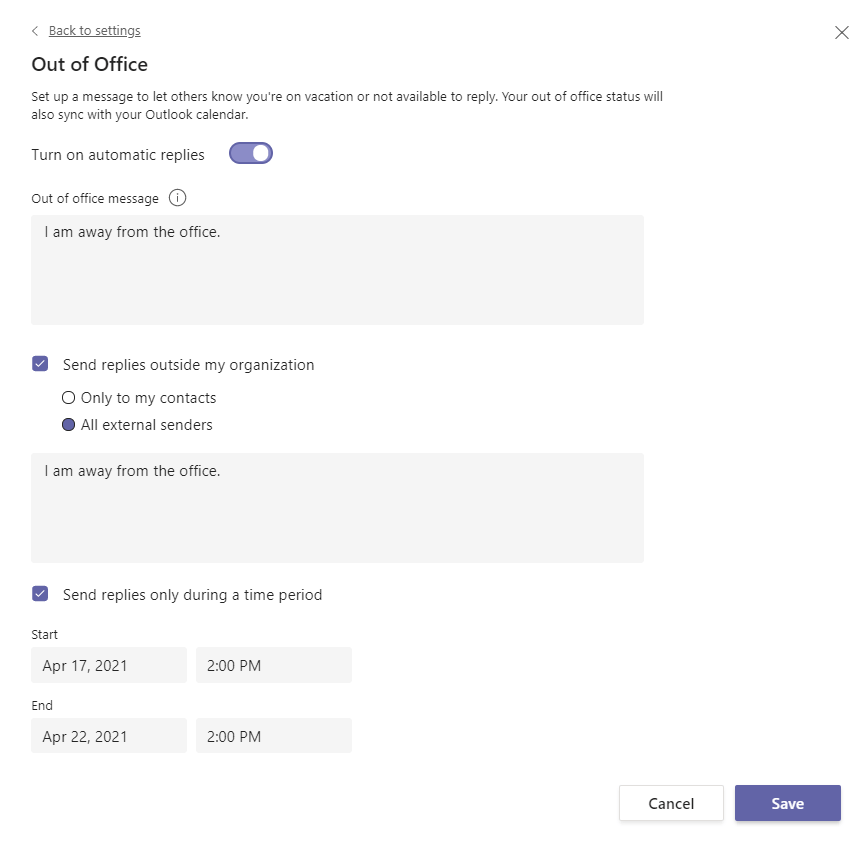The height and width of the screenshot is (856, 867).
Task: Close the dialog with the X icon
Action: [841, 32]
